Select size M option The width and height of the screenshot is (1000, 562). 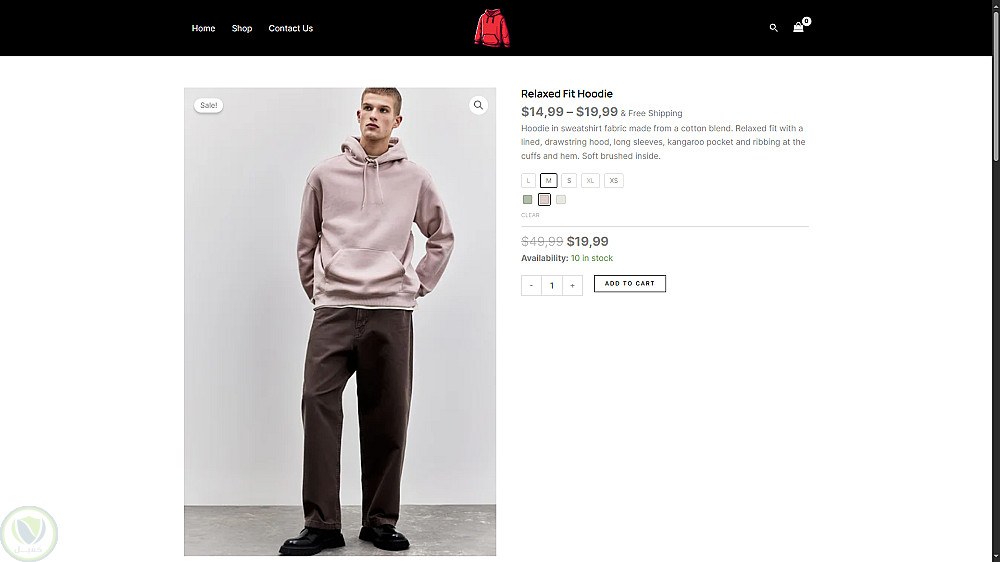pyautogui.click(x=549, y=181)
